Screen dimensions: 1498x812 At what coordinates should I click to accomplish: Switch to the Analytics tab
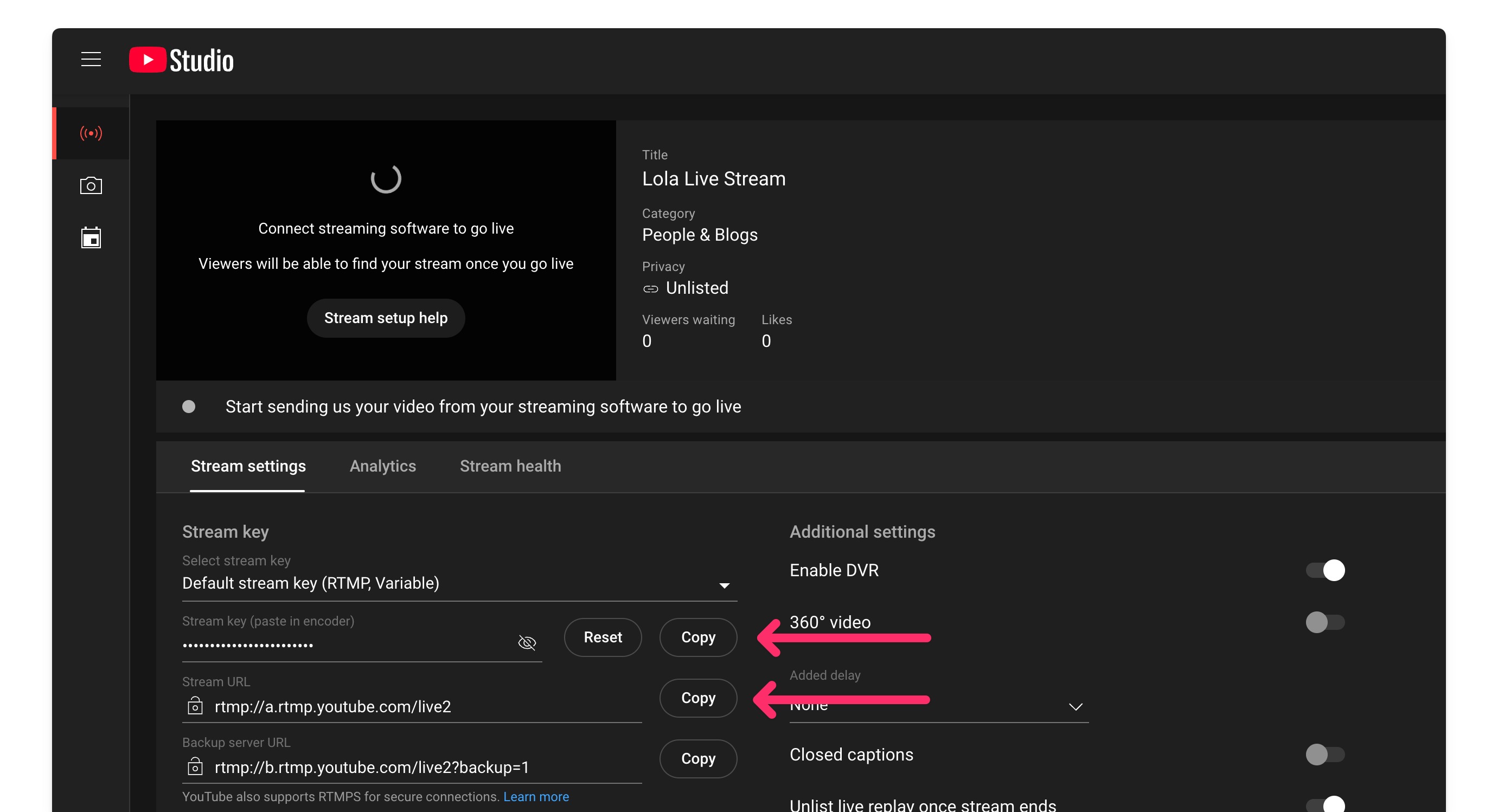click(x=383, y=466)
